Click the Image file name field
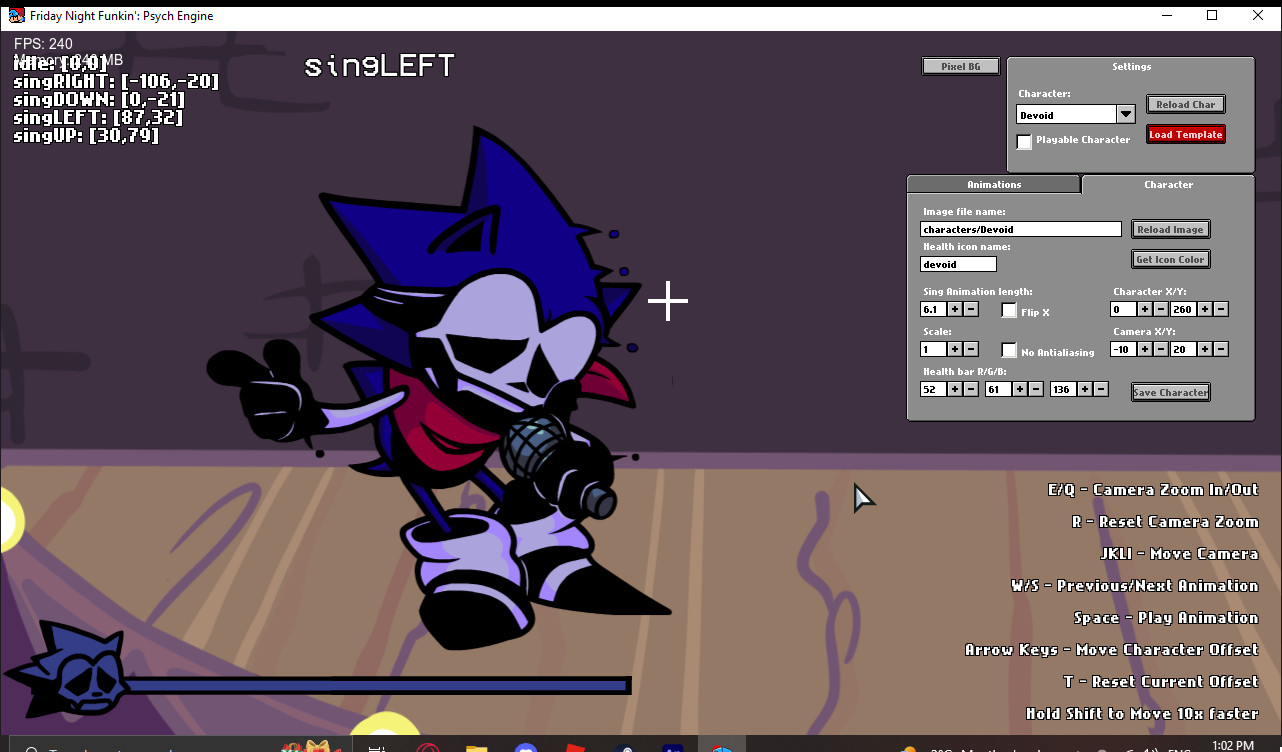Viewport: 1282px width, 752px height. click(1021, 229)
